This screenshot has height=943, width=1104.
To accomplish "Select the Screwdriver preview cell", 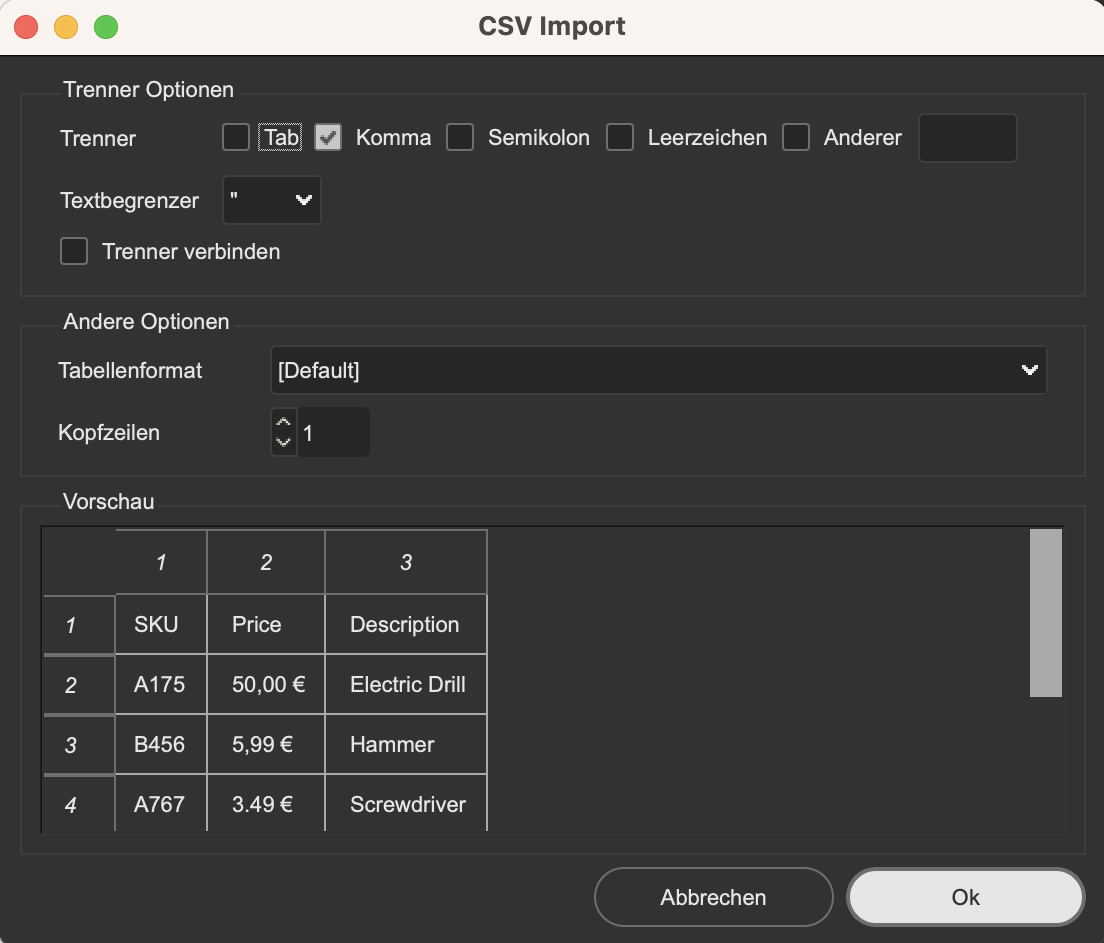I will (406, 804).
